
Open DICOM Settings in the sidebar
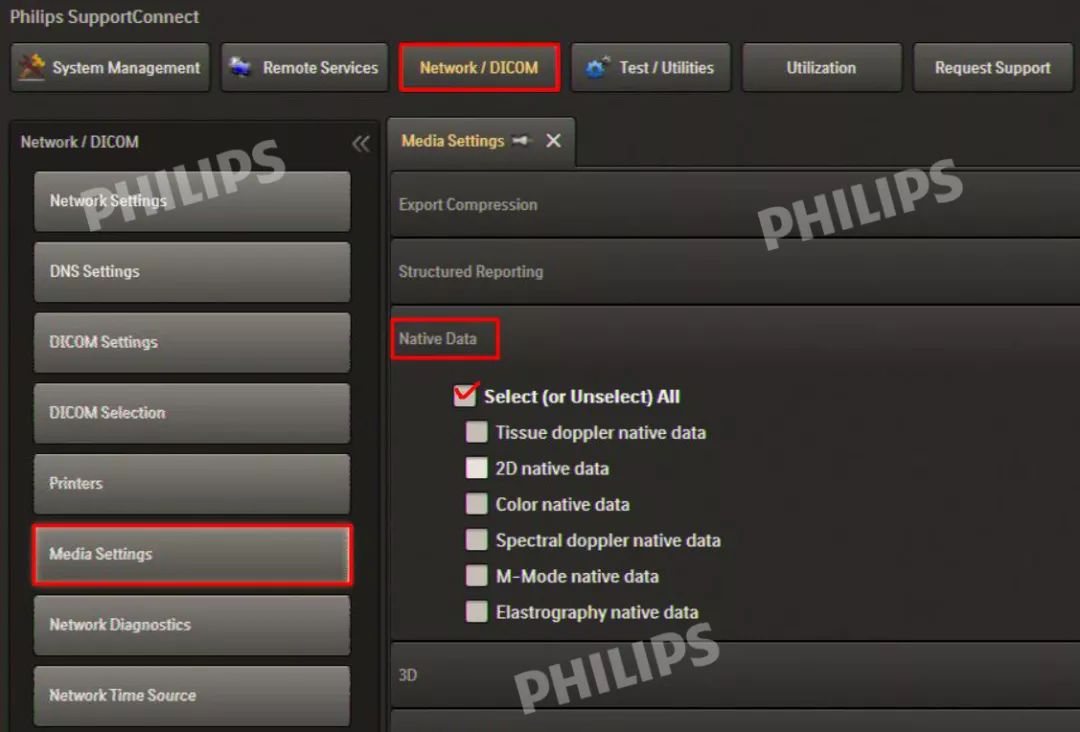click(192, 342)
